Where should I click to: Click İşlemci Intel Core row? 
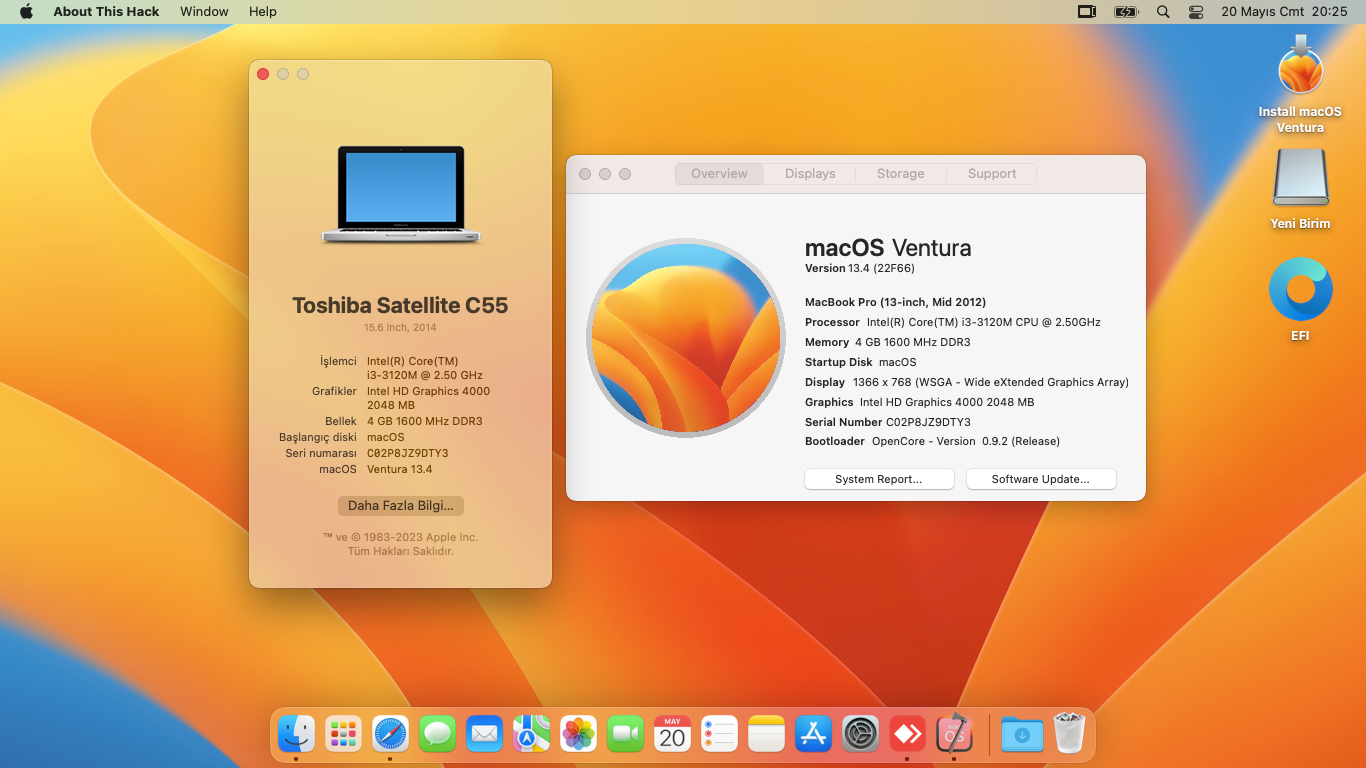(401, 368)
